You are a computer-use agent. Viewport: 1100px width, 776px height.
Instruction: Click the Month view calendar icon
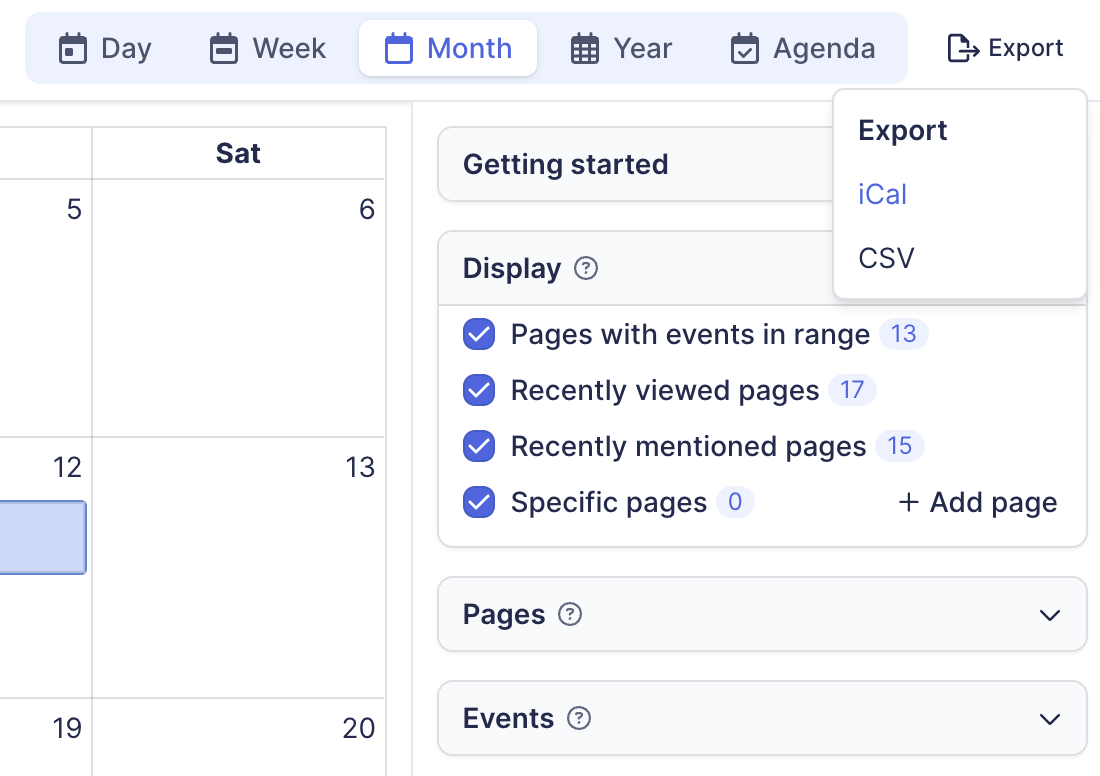click(x=399, y=48)
